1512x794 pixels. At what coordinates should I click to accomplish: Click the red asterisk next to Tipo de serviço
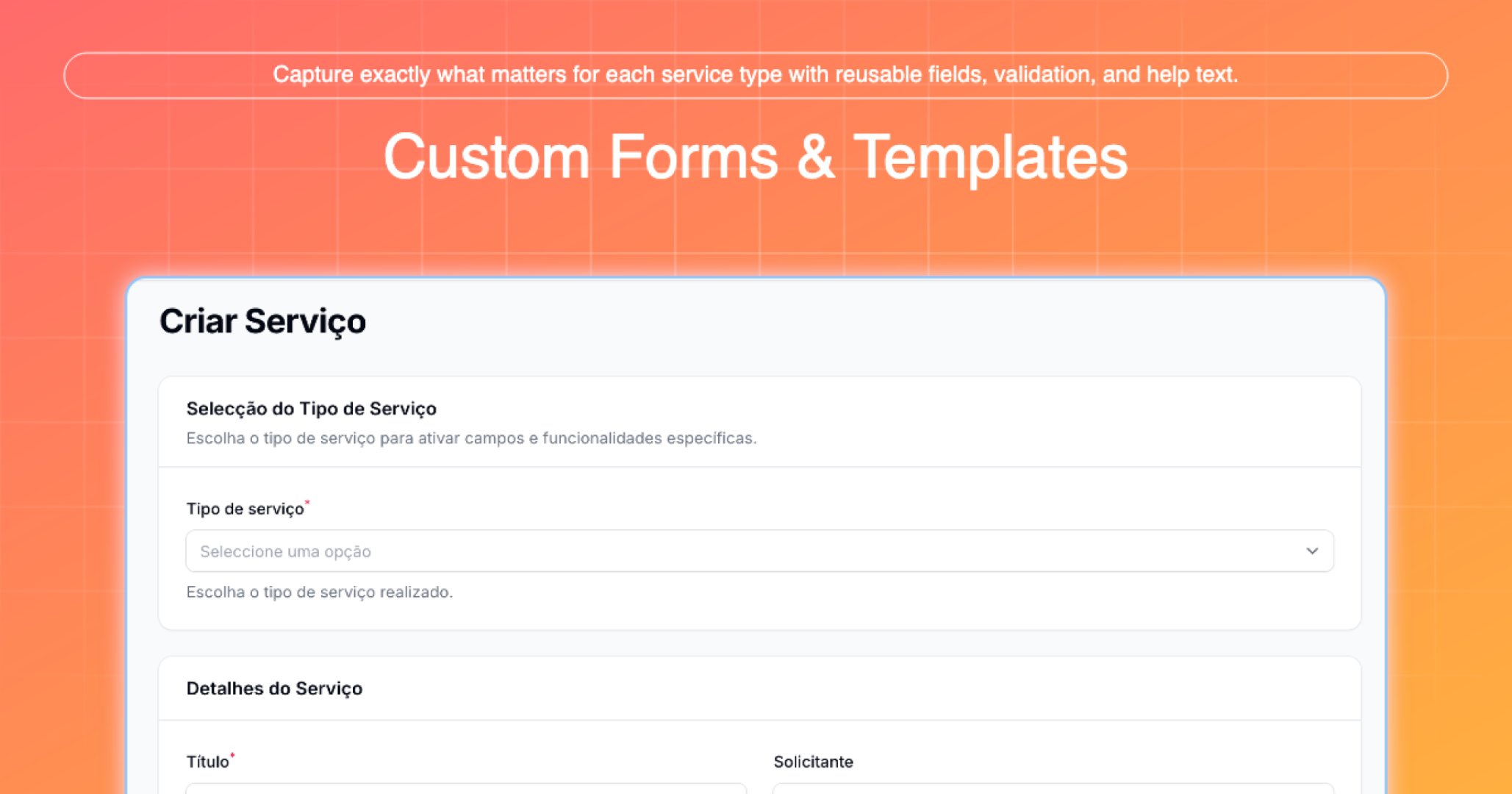(307, 502)
